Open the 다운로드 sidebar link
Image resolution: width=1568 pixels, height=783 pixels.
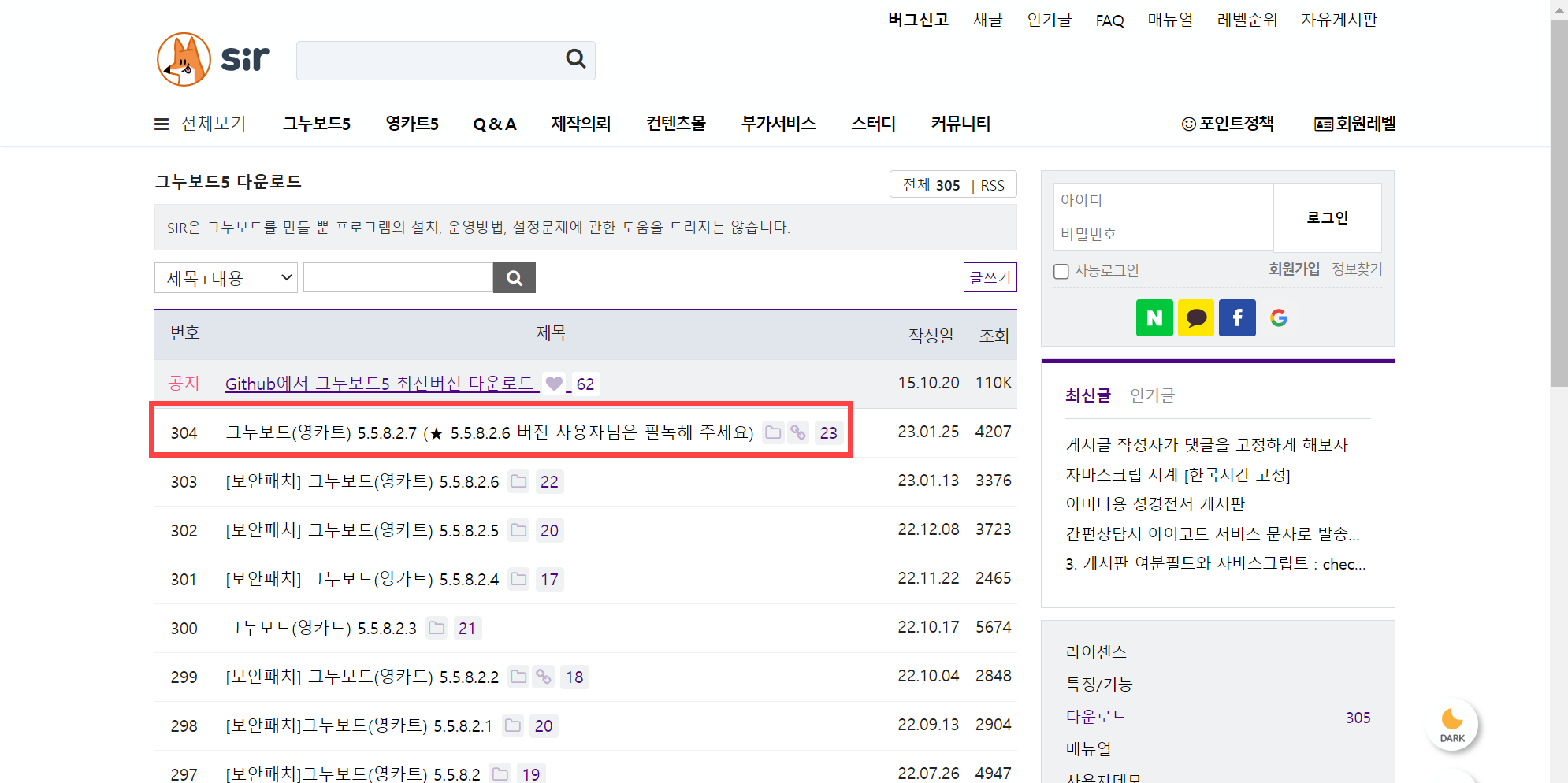click(x=1096, y=717)
